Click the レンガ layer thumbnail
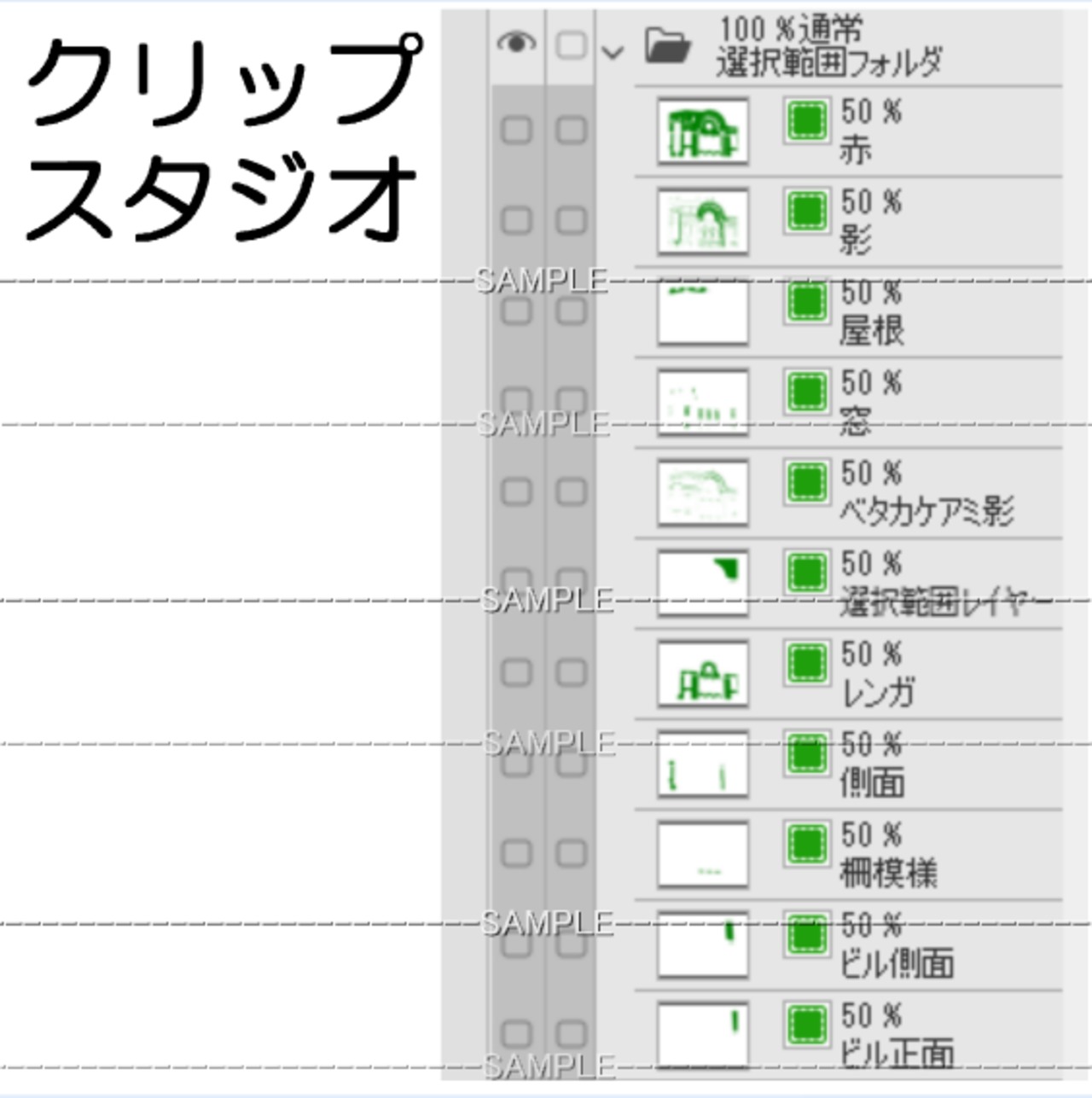Screen dimensions: 1092x1098 (702, 674)
